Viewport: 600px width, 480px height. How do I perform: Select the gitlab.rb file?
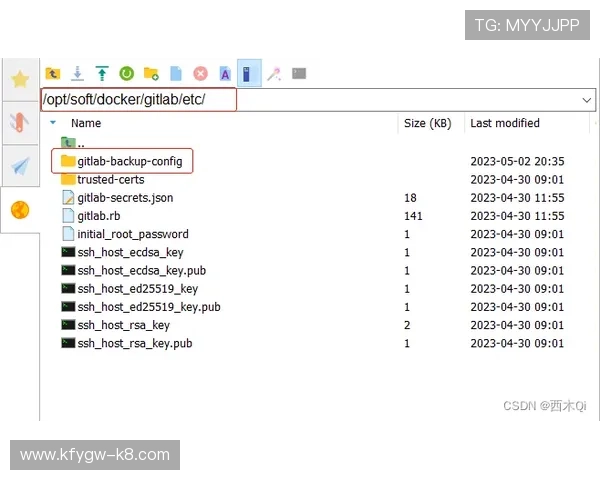point(98,216)
